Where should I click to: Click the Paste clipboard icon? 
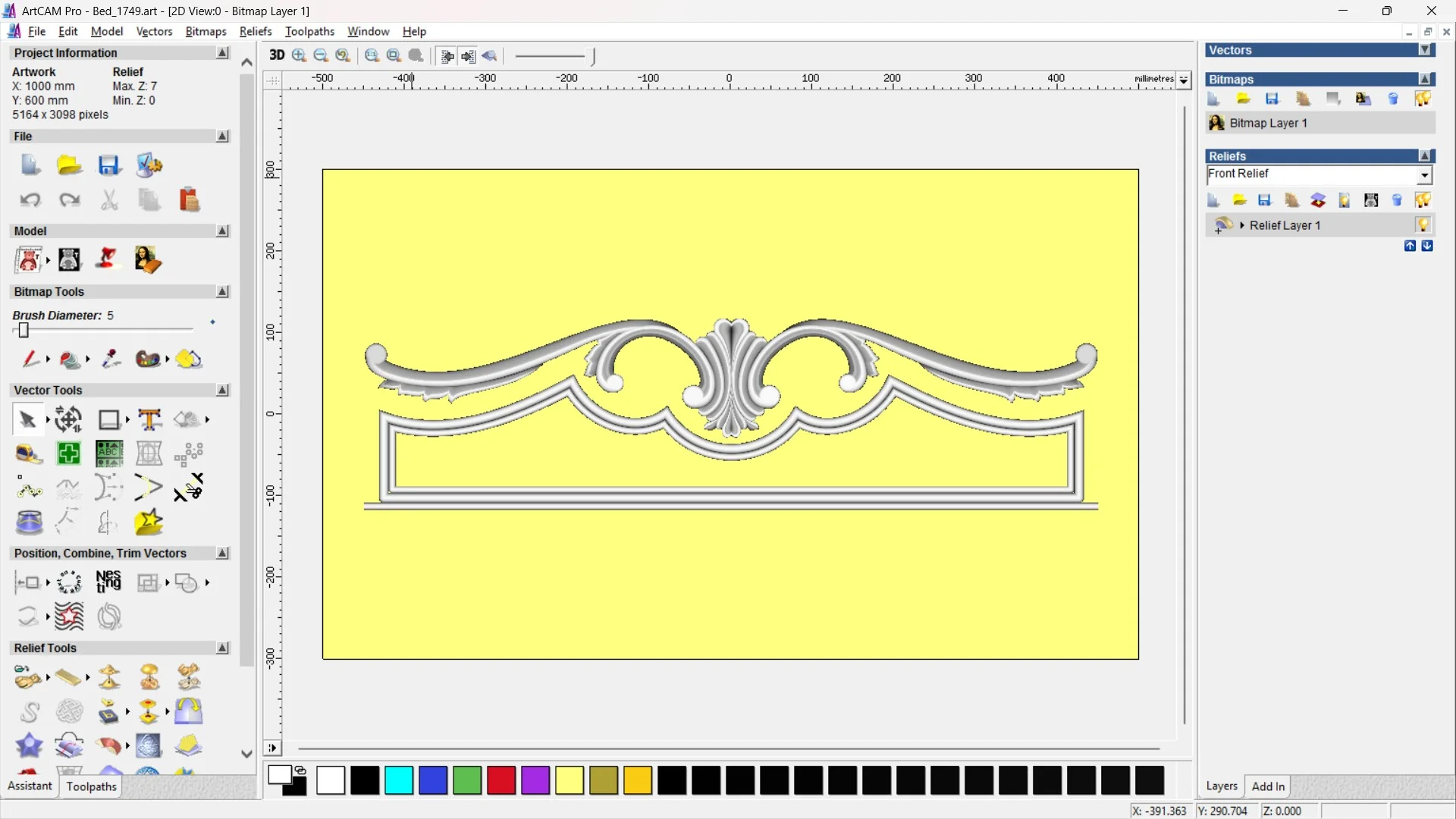point(189,200)
